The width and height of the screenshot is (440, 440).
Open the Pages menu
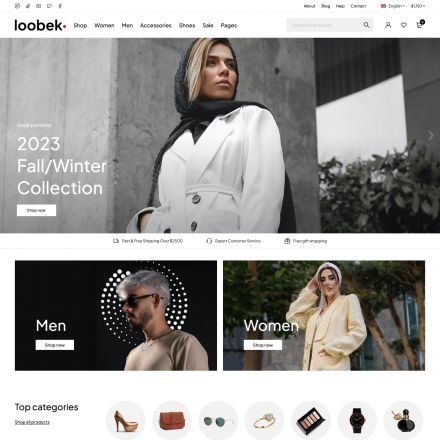[x=229, y=25]
